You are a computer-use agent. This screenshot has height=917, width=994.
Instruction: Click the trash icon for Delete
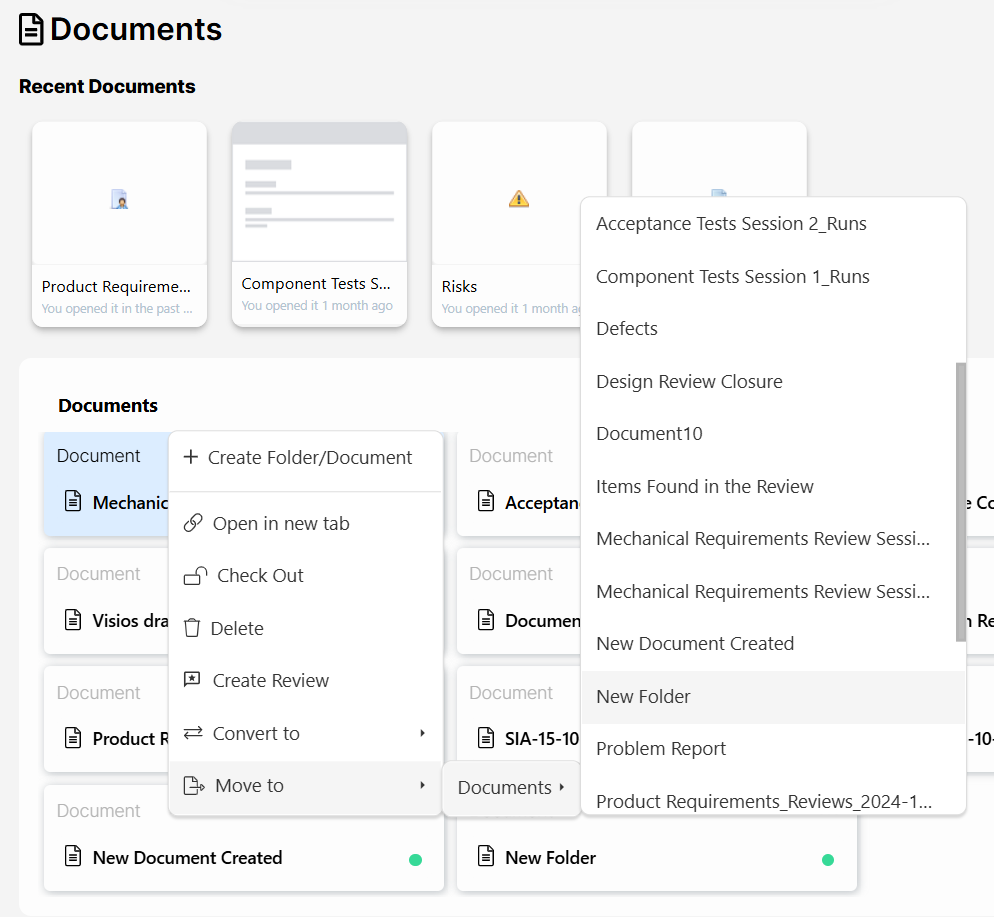193,628
